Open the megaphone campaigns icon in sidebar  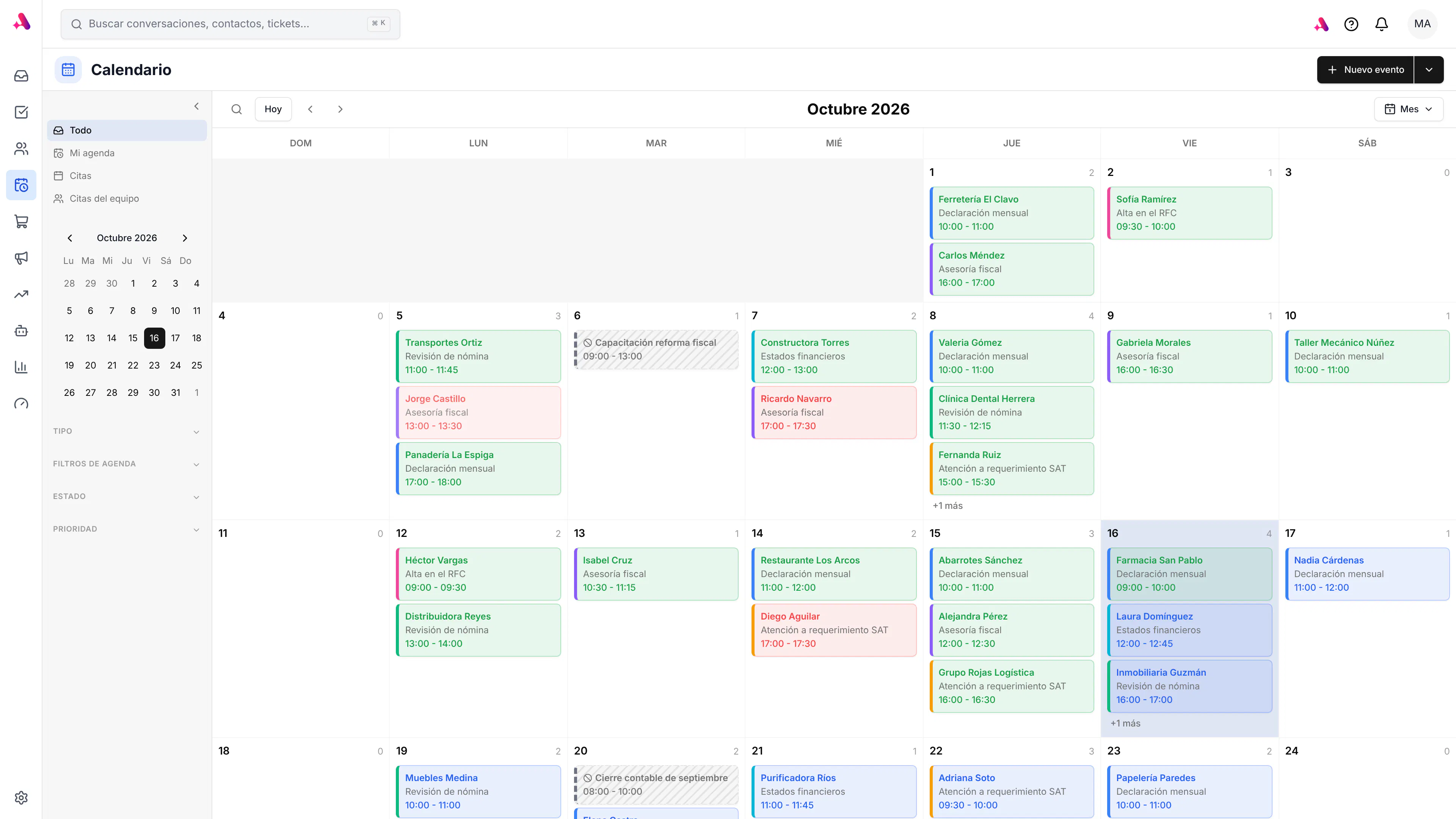(x=21, y=258)
